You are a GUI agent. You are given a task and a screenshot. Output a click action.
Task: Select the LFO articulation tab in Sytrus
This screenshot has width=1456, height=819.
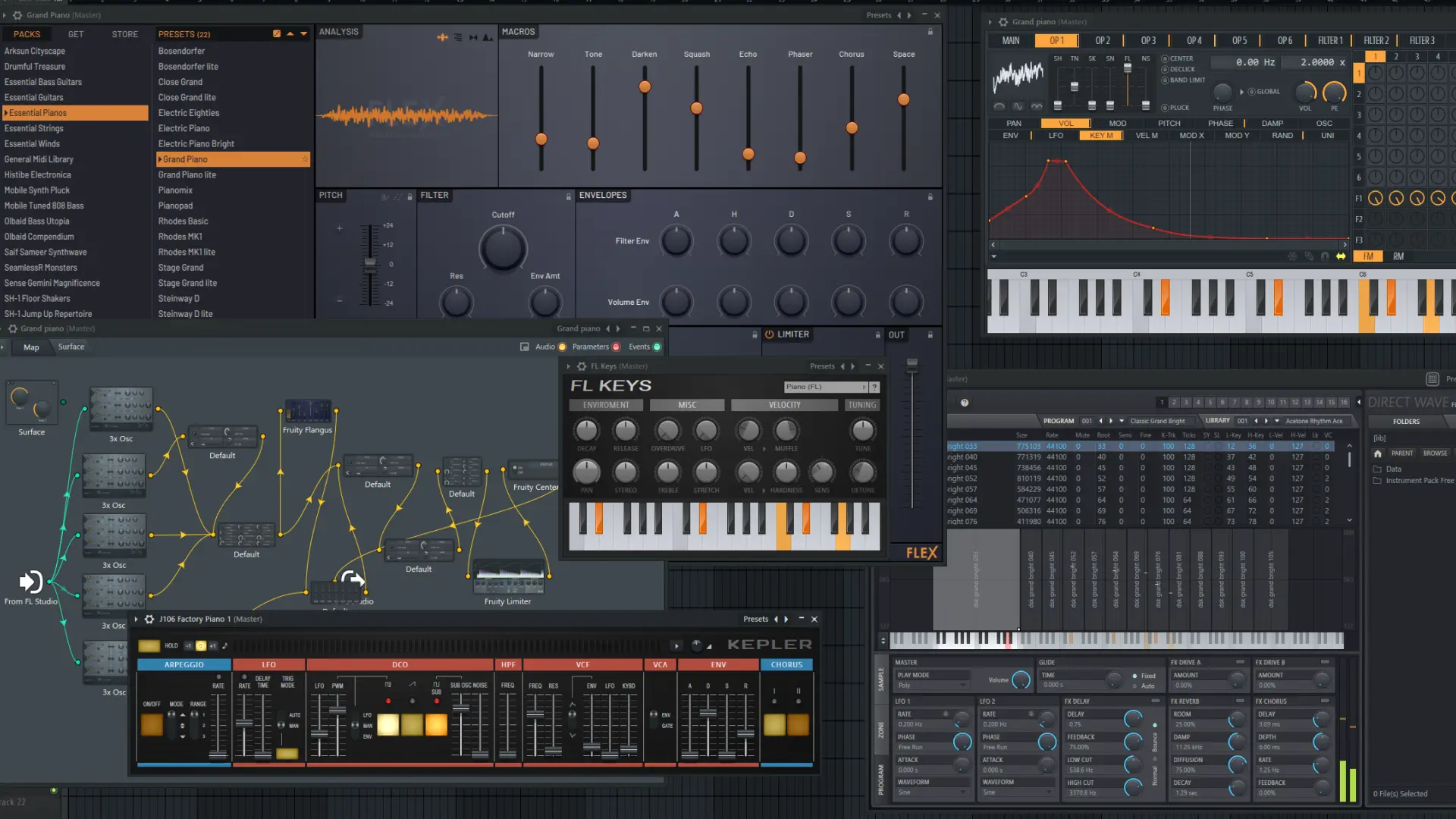pos(1056,136)
